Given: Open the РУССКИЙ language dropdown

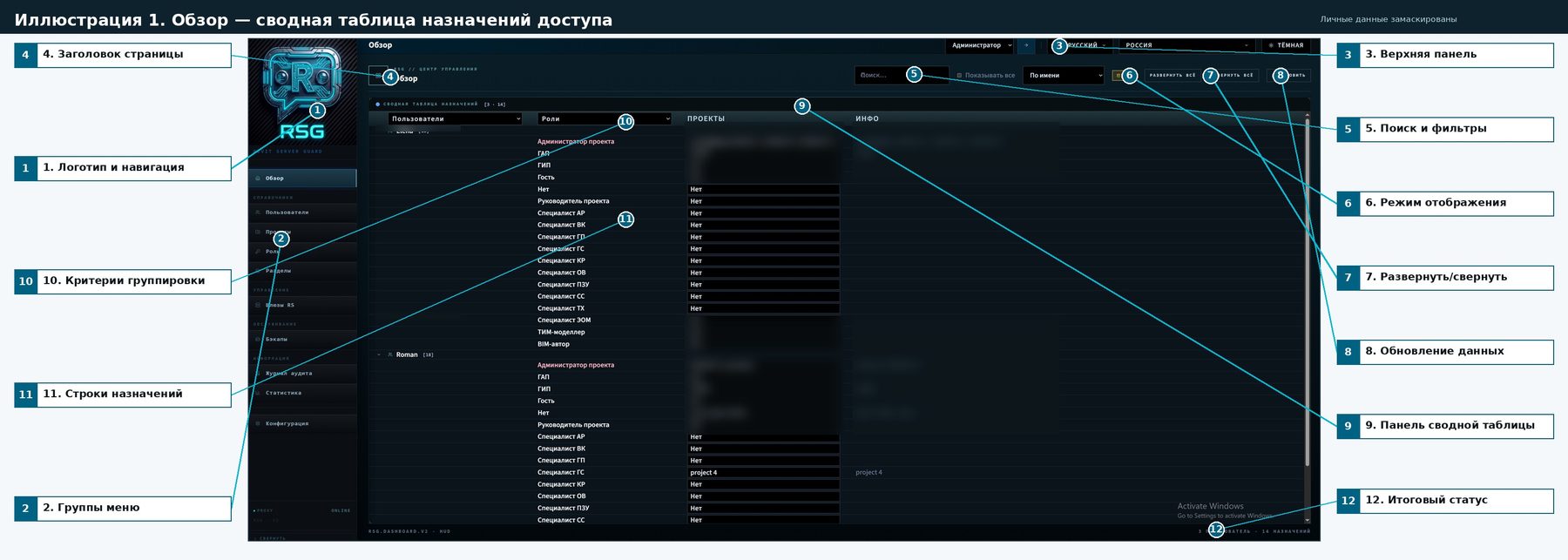Looking at the screenshot, I should 1078,45.
